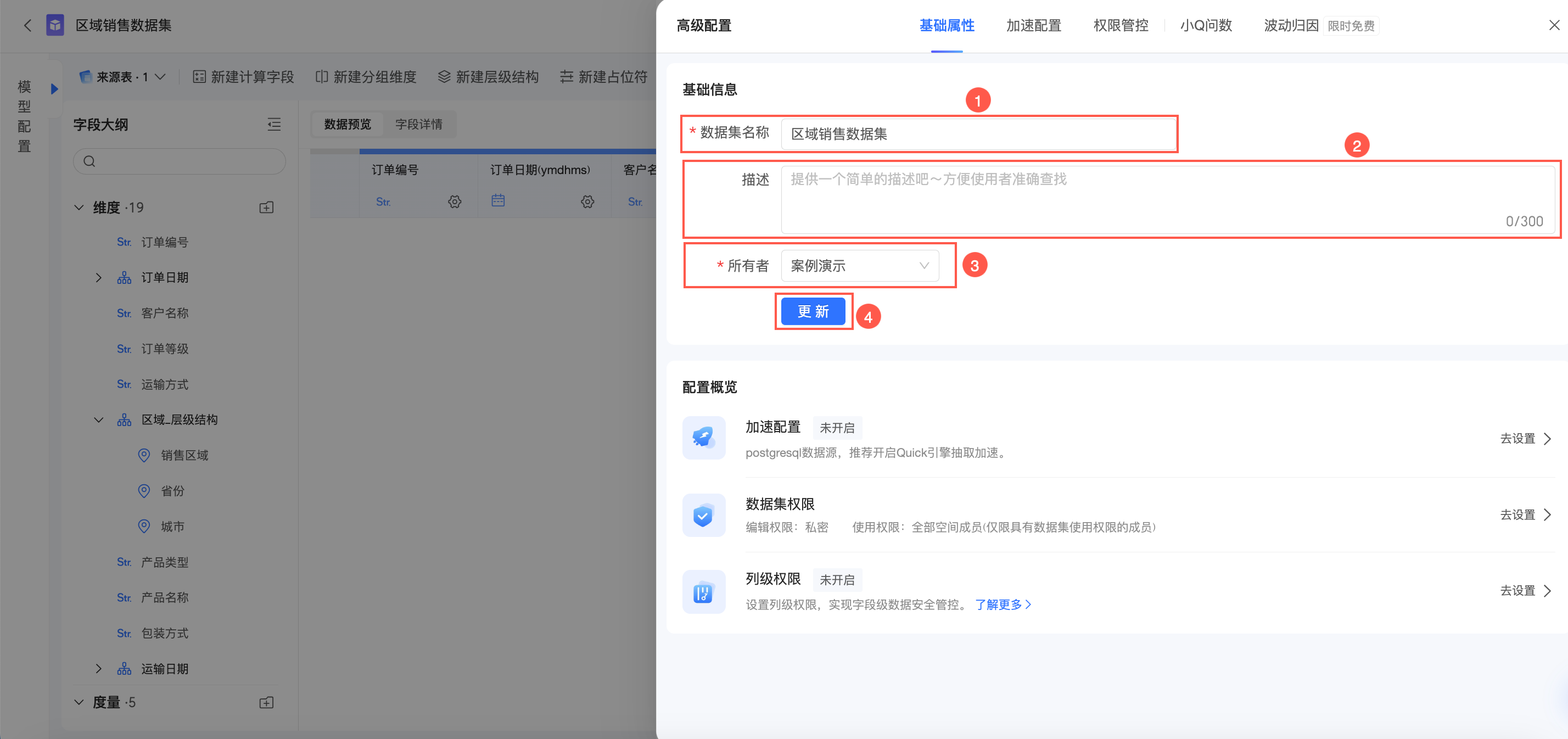Viewport: 1568px width, 739px height.
Task: Click the blue 更新 button
Action: pos(813,312)
